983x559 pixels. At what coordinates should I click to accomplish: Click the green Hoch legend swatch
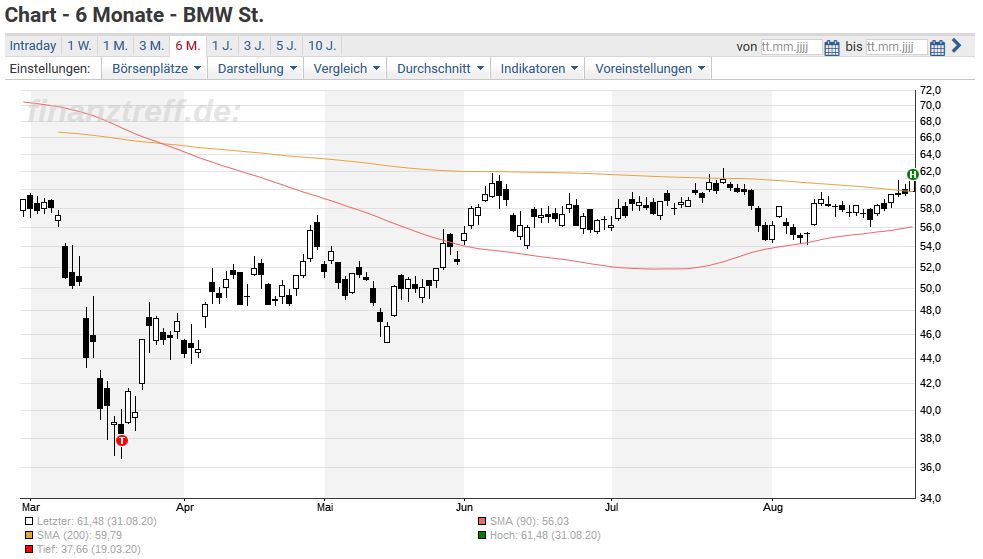pyautogui.click(x=481, y=536)
